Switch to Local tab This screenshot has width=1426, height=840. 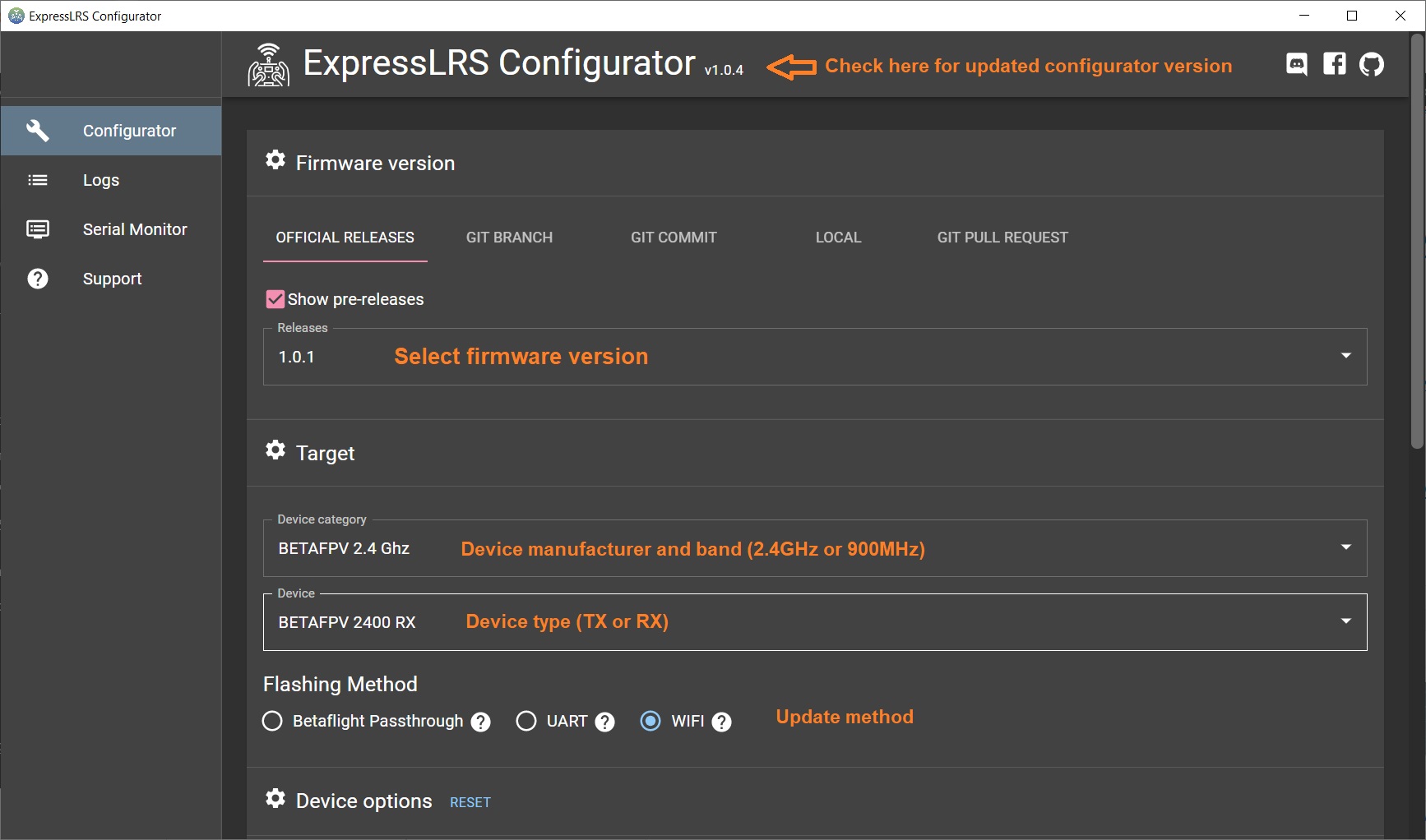[x=839, y=238]
